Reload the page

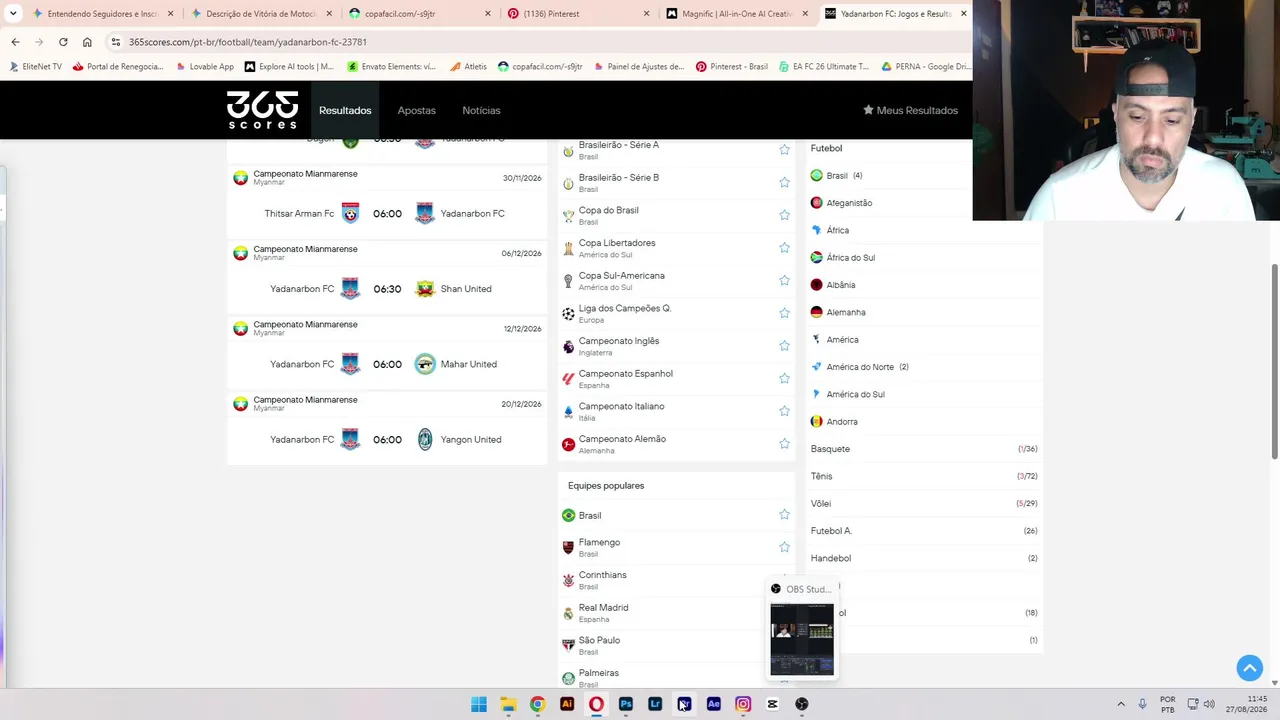[63, 42]
